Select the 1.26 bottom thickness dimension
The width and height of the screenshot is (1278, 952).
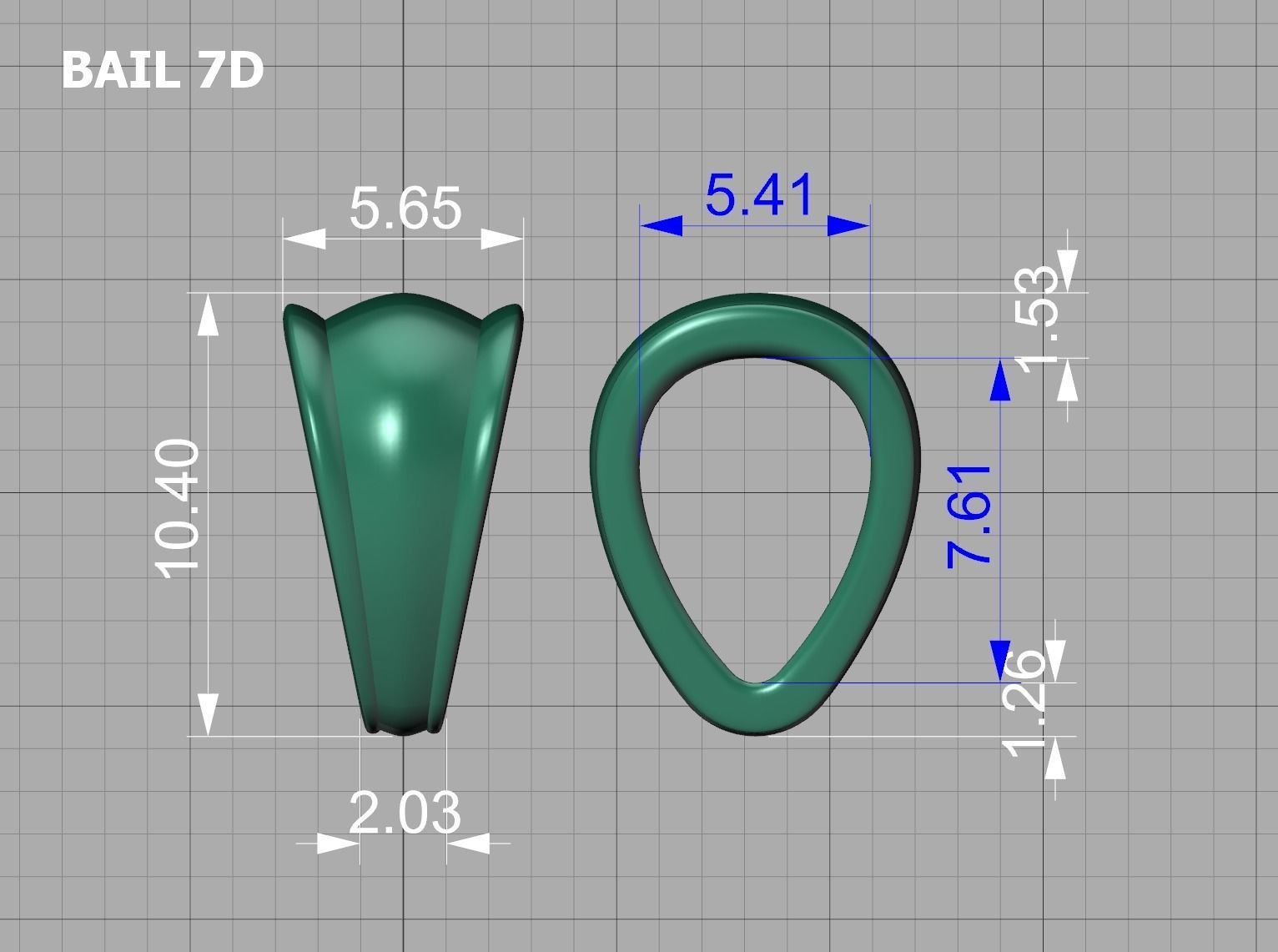(x=1025, y=703)
